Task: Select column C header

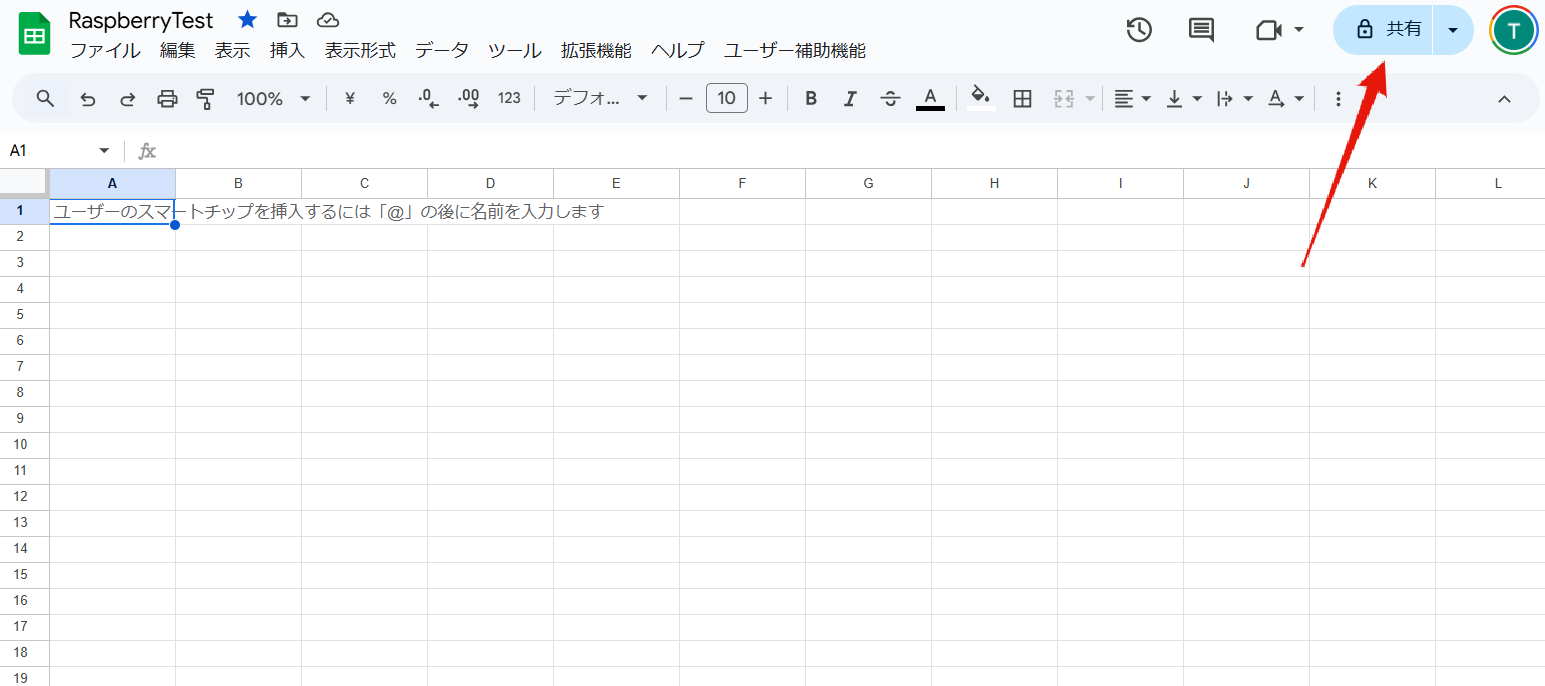Action: point(365,183)
